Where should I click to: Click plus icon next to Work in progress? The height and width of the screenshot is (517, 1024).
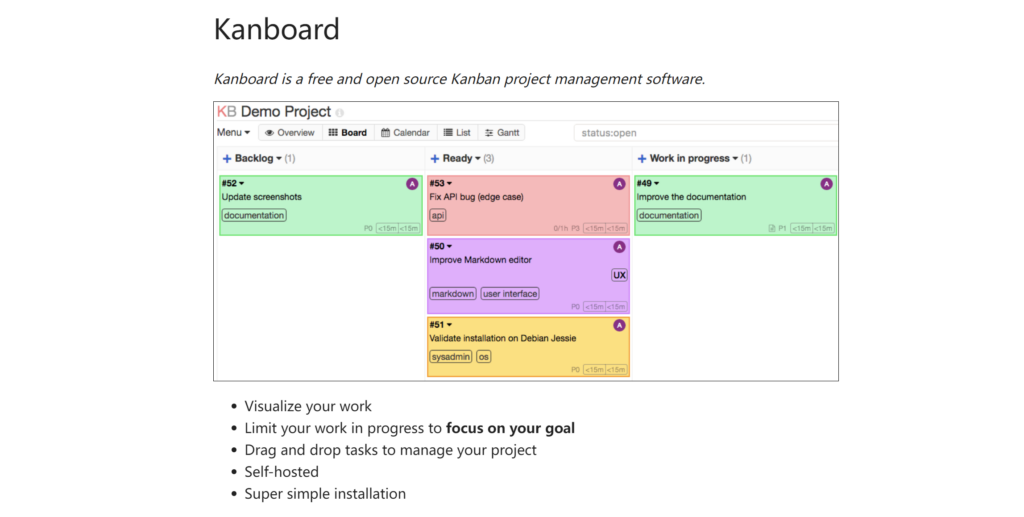point(642,158)
